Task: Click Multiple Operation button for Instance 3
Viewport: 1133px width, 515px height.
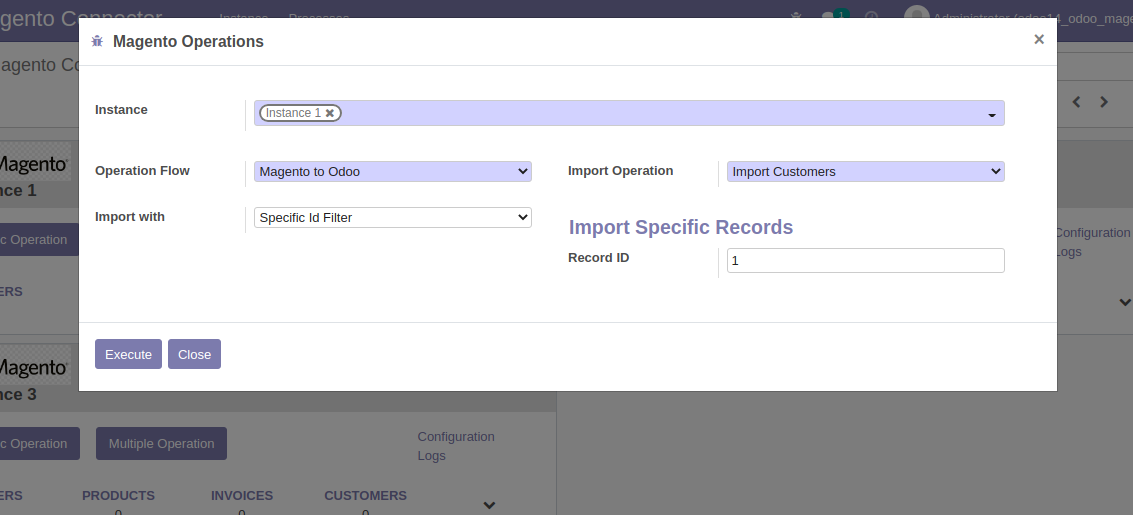Action: 161,444
